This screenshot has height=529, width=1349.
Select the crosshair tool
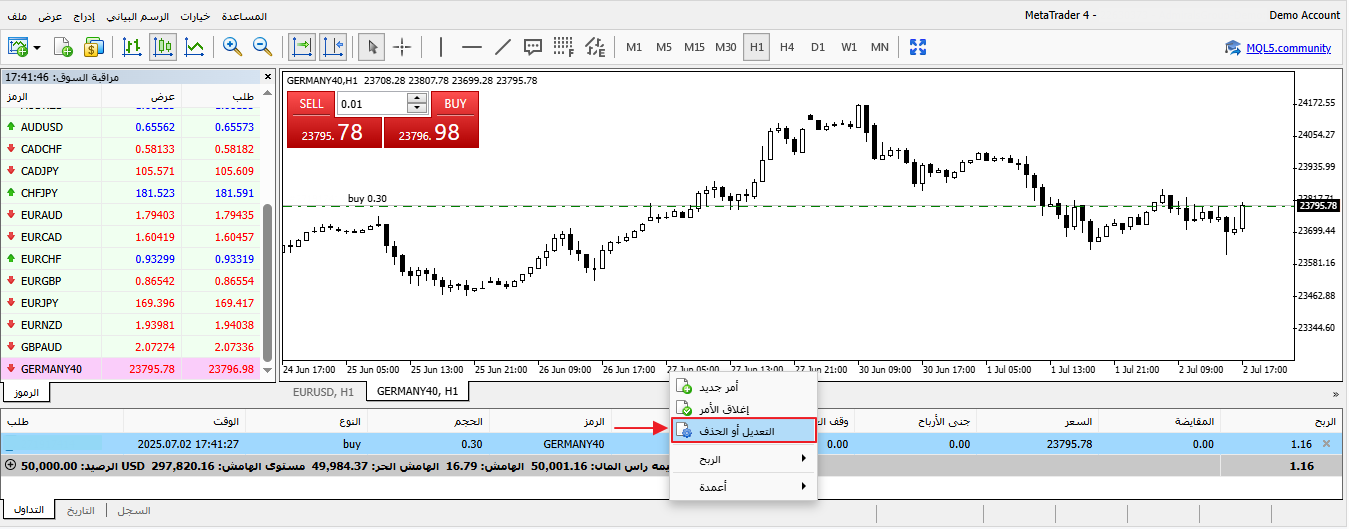point(402,46)
